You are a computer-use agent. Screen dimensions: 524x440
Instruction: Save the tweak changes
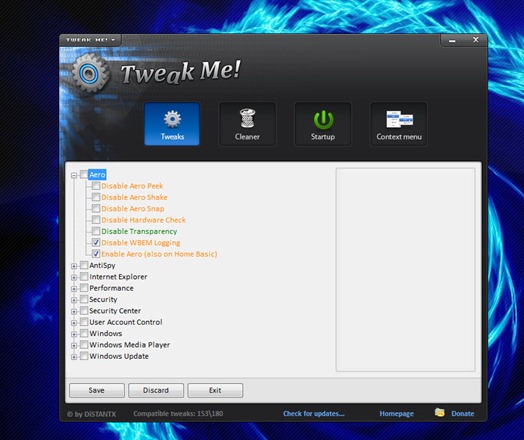click(97, 390)
